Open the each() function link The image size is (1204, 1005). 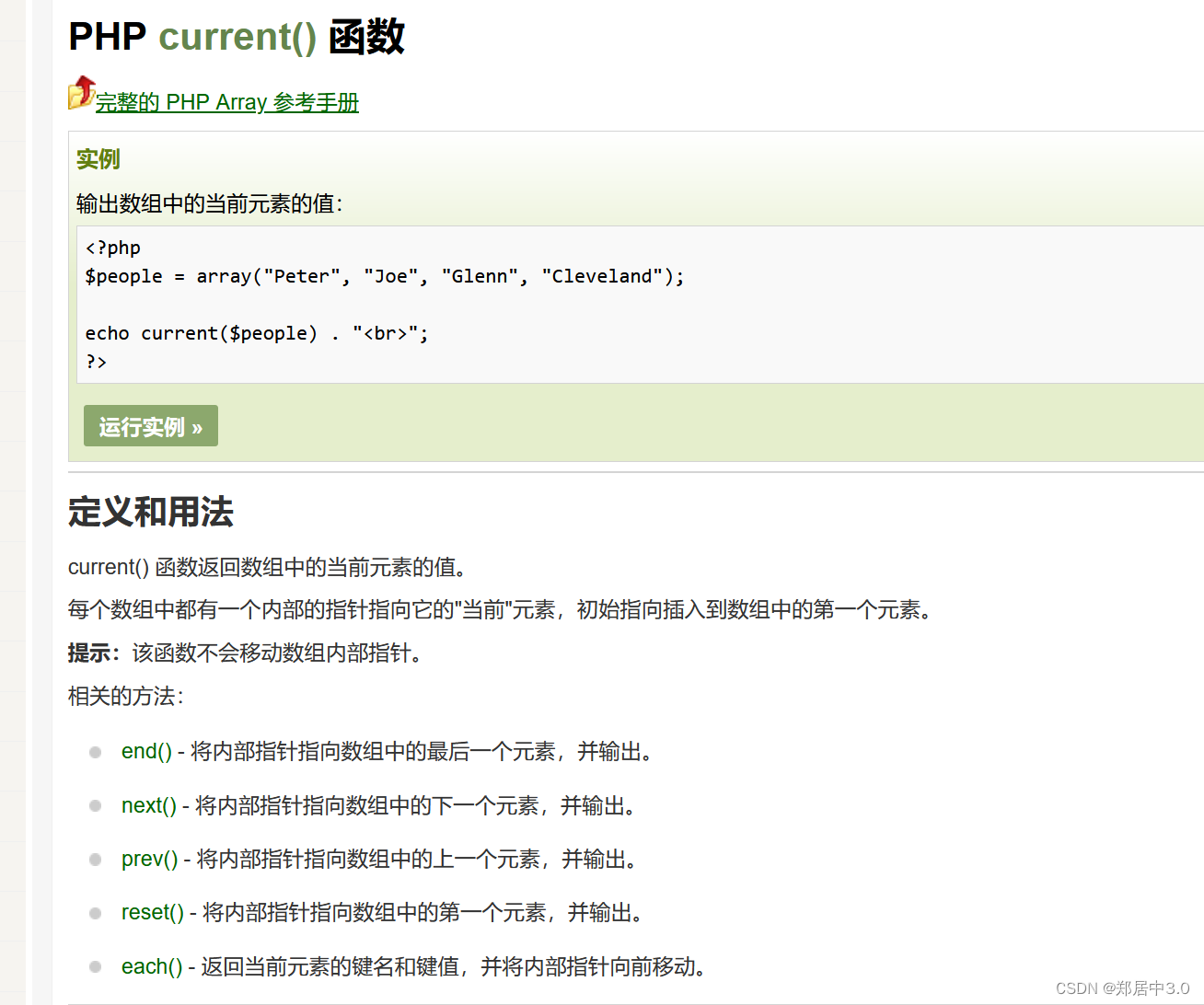(152, 966)
